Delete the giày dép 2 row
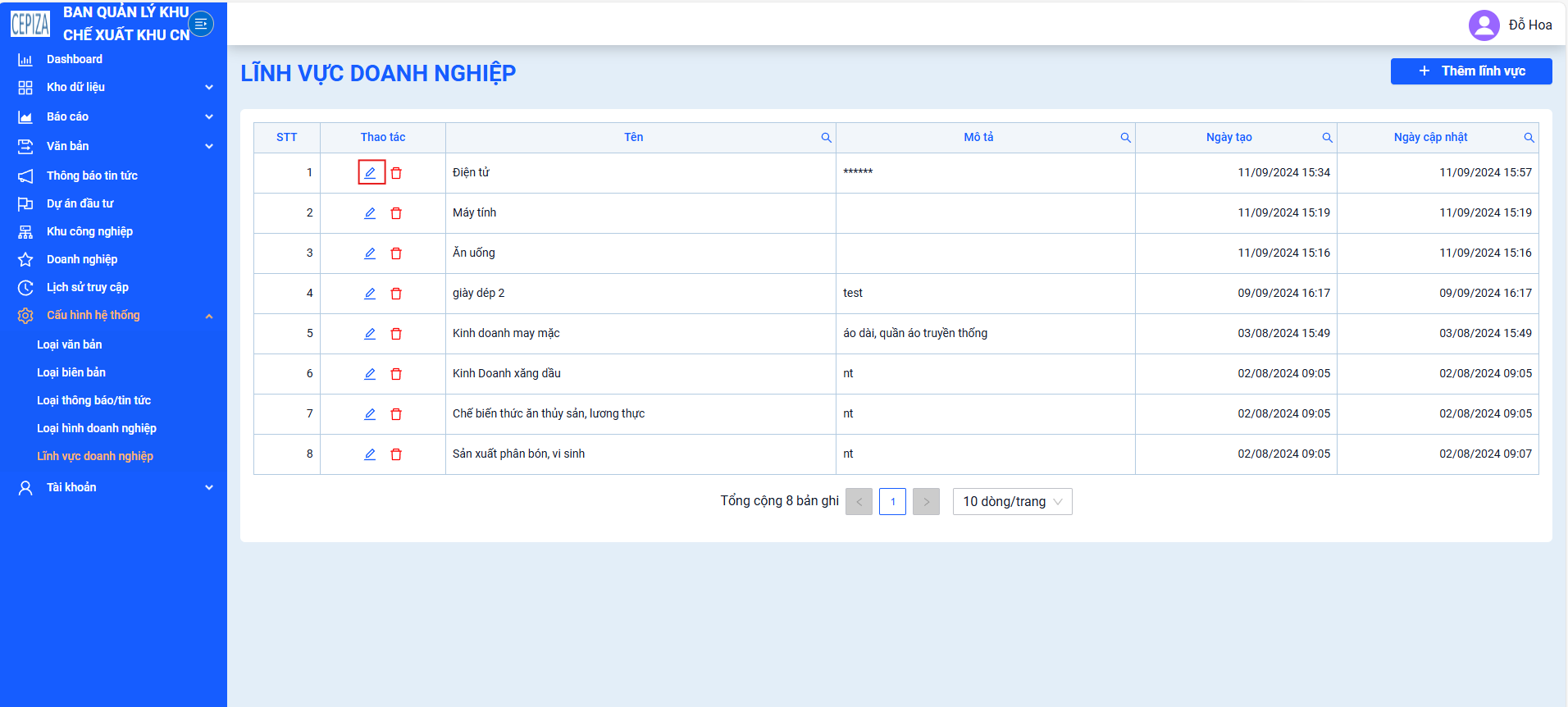Screen dimensions: 1568x707 coord(396,294)
